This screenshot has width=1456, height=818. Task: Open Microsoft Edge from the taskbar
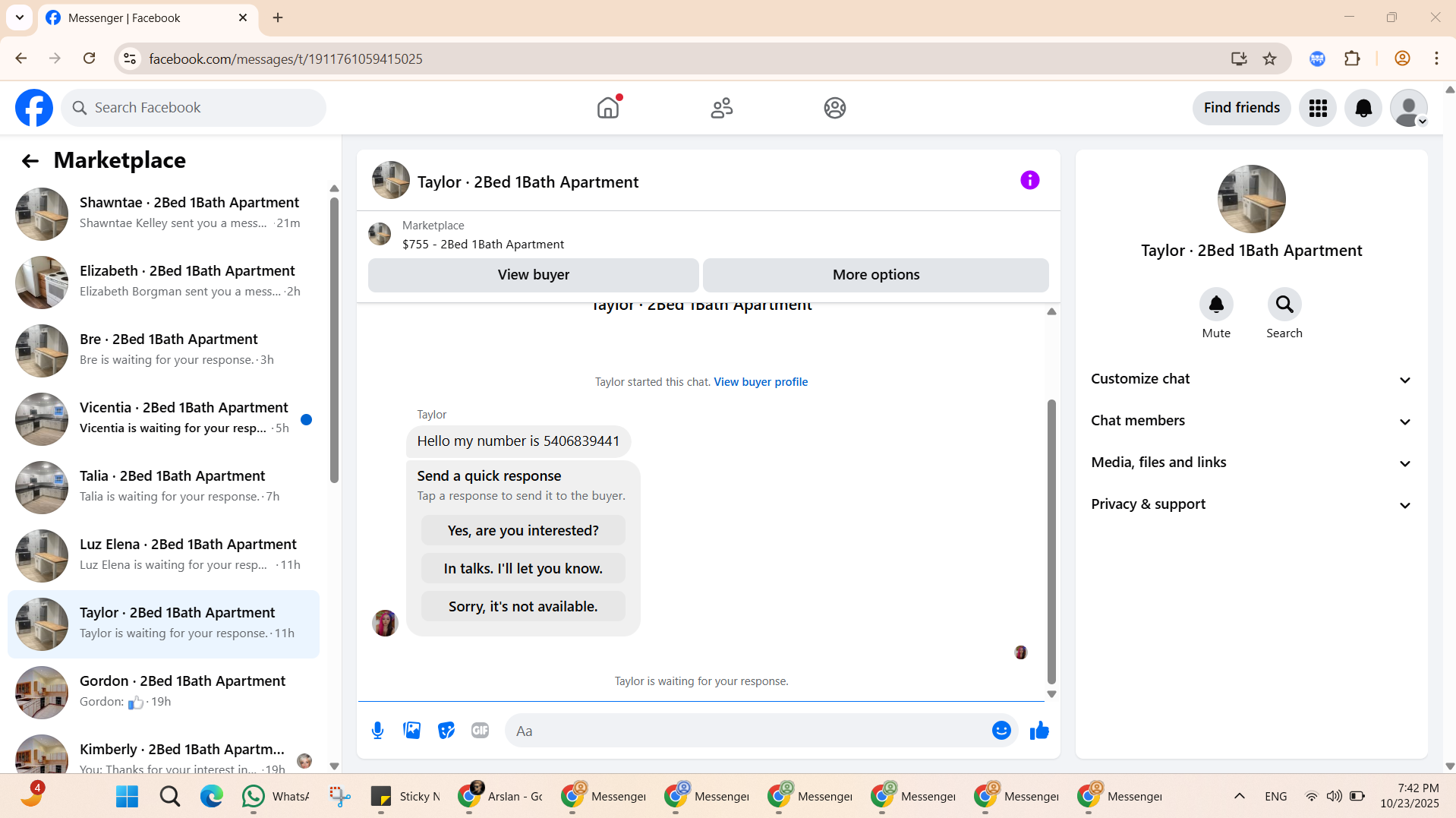pos(211,796)
